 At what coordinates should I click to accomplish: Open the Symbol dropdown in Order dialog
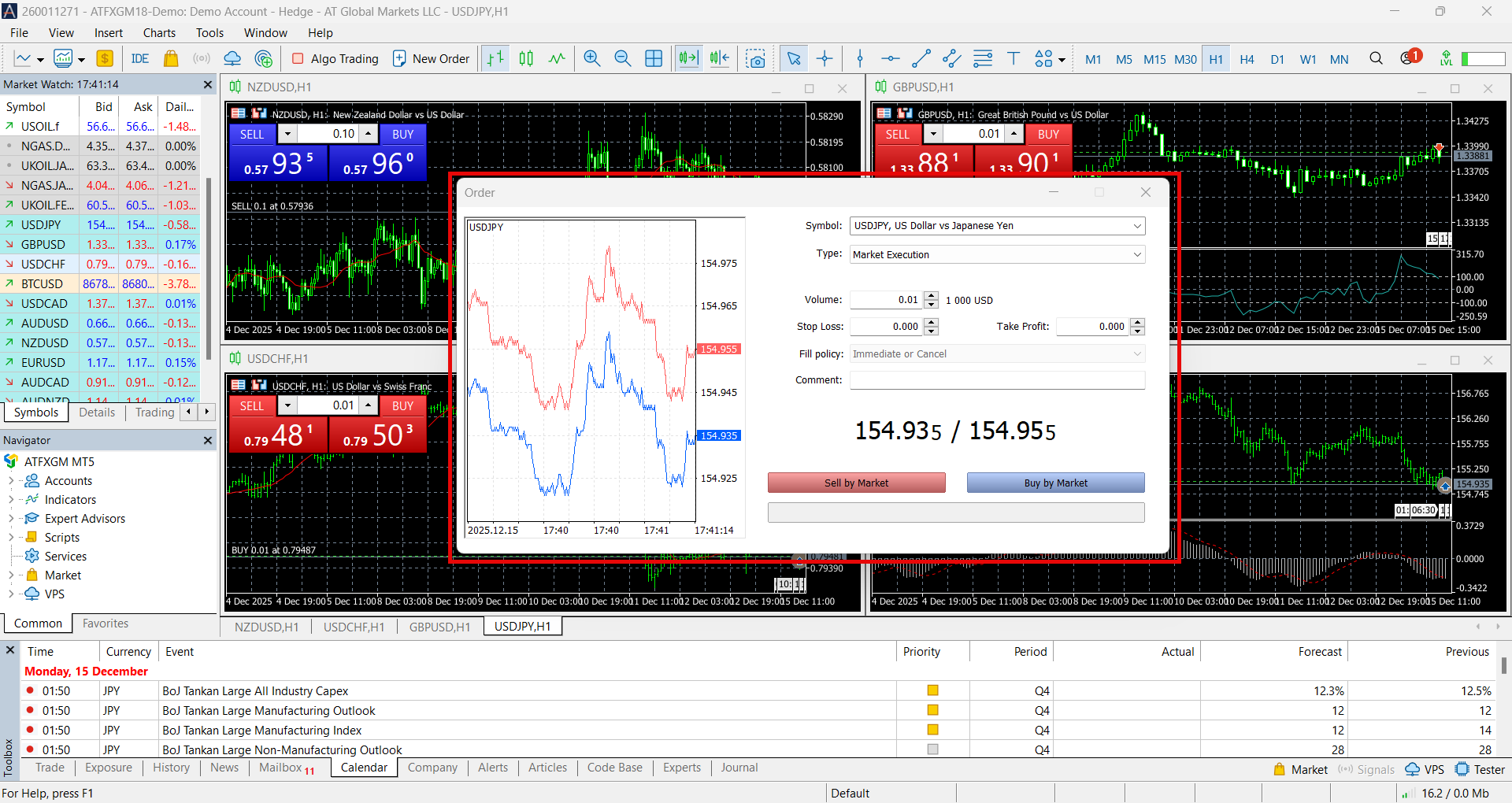1137,226
